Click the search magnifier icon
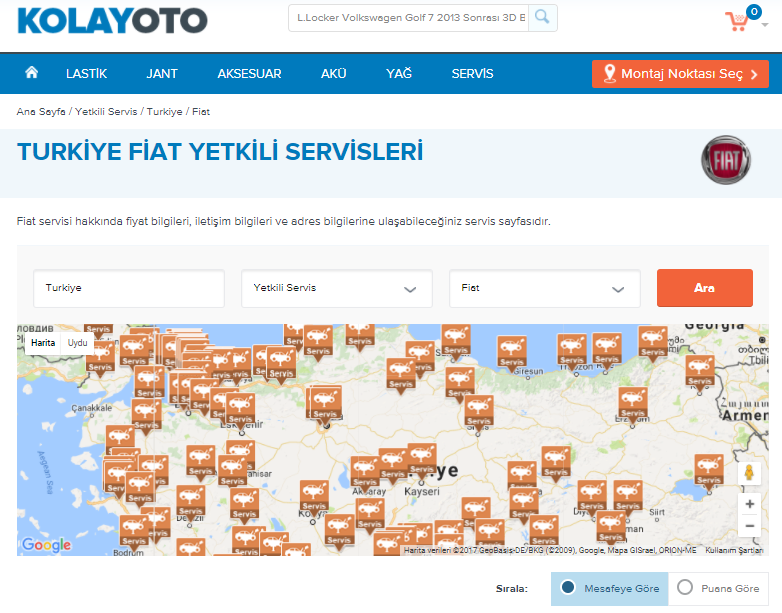The image size is (782, 613). pyautogui.click(x=542, y=17)
